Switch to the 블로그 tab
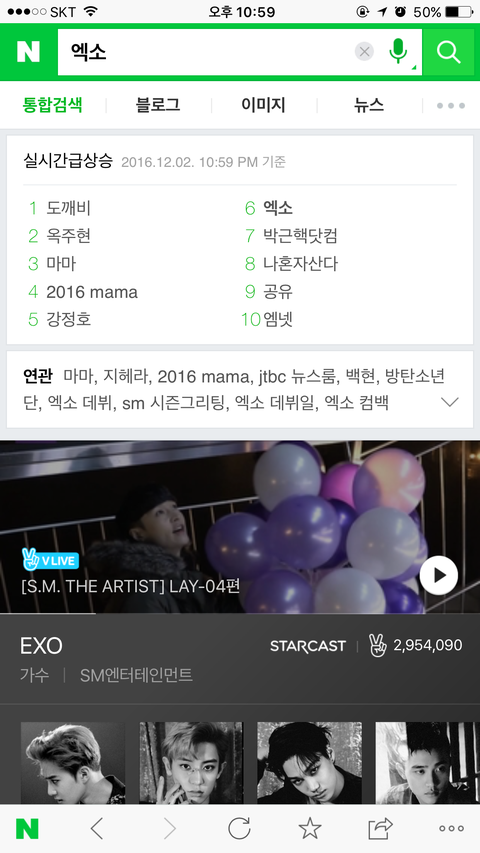Screen dimensions: 480x853 [x=158, y=105]
